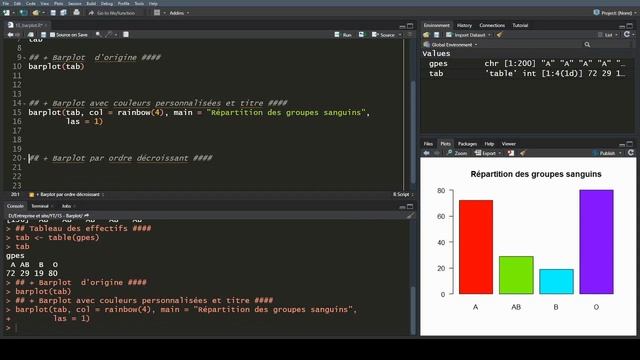
Task: Click the Environment search magnifier
Action: pos(587,44)
